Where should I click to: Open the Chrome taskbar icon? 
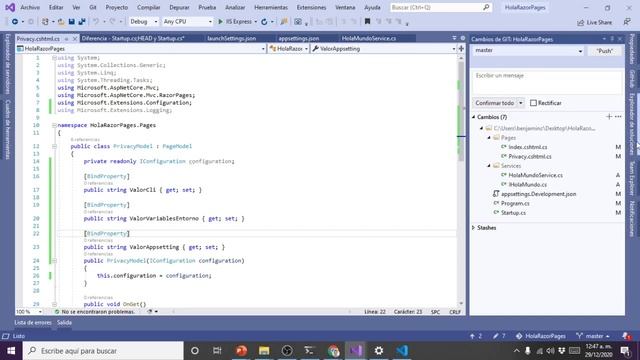click(333, 351)
